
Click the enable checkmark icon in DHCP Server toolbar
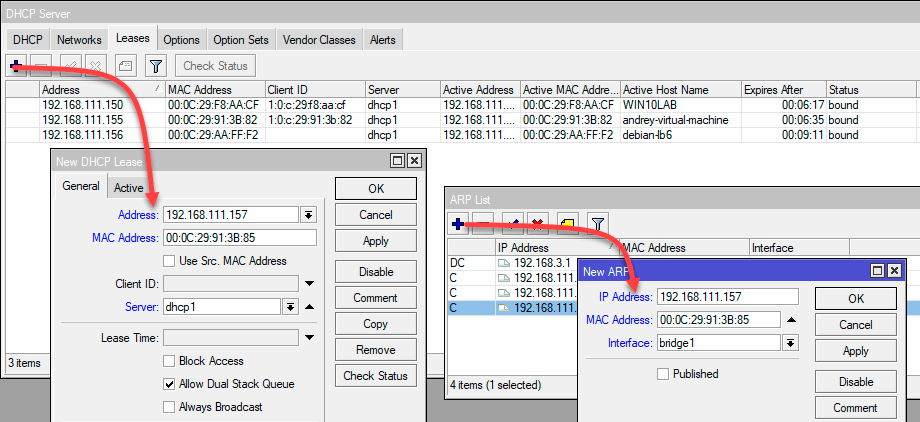point(71,66)
